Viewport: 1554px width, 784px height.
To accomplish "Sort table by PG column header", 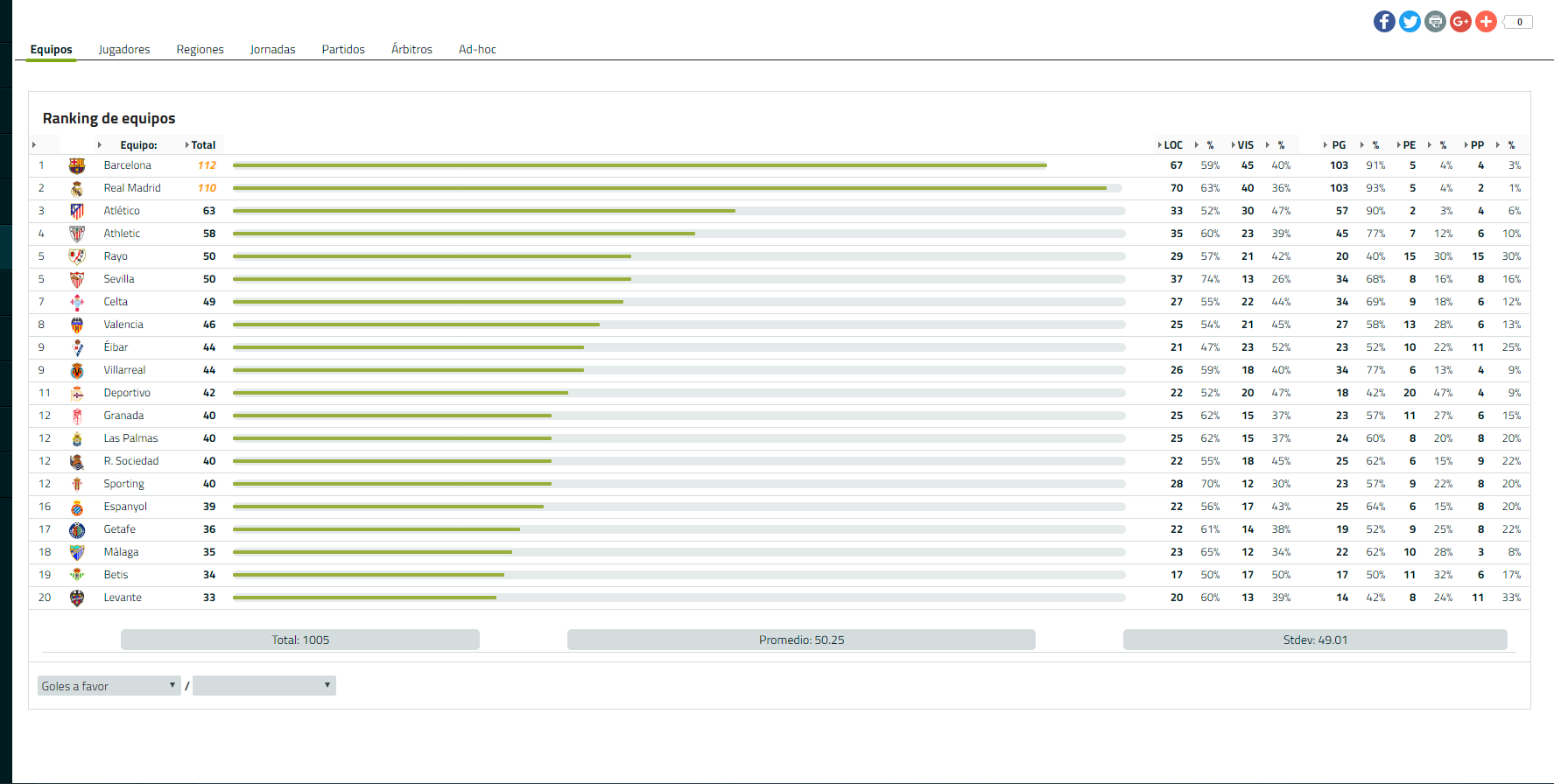I will (1338, 145).
